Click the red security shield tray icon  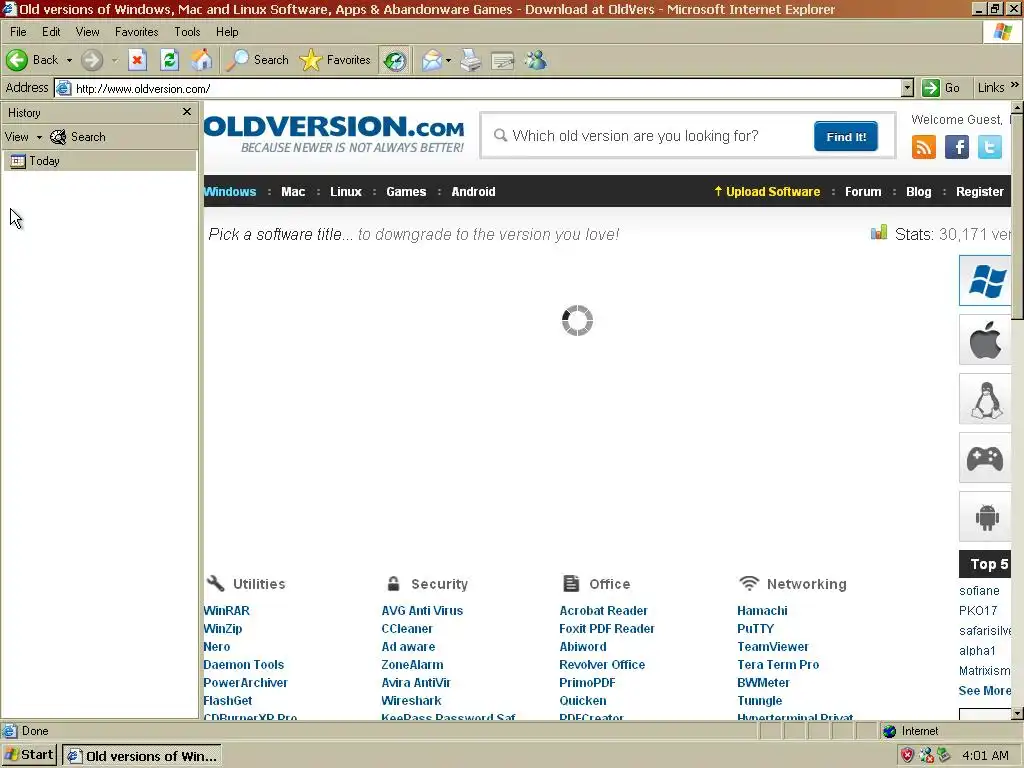click(907, 756)
